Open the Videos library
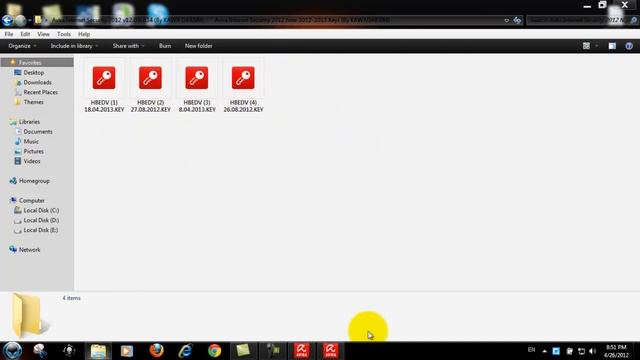The height and width of the screenshot is (360, 640). [x=32, y=161]
